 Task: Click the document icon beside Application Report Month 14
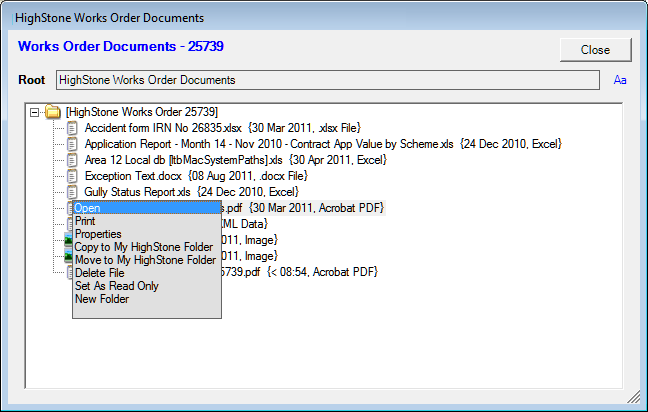tap(72, 144)
